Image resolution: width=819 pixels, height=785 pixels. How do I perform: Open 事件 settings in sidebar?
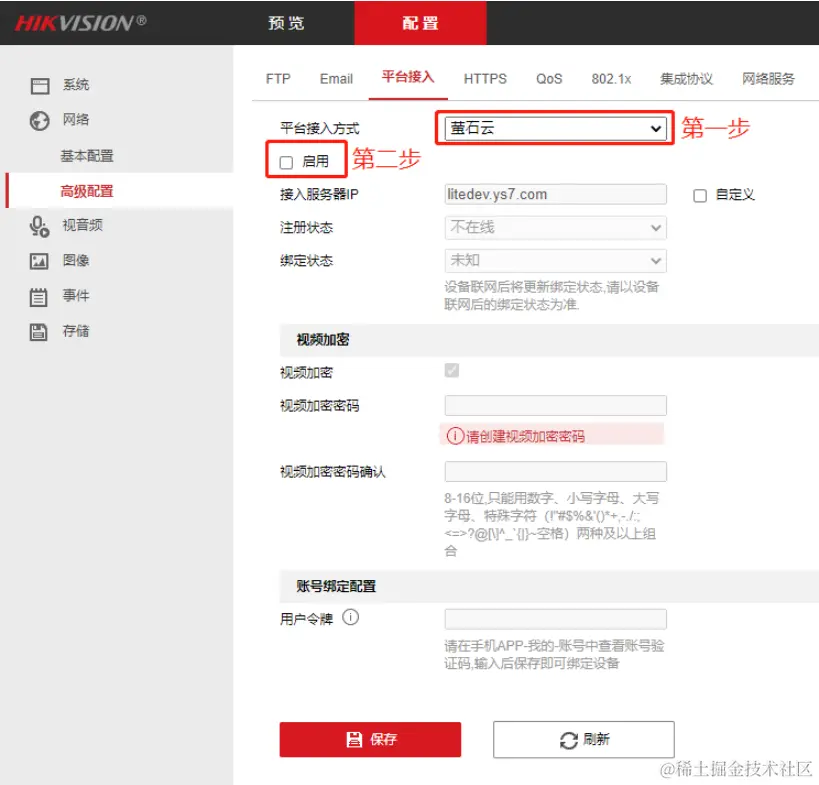pyautogui.click(x=76, y=296)
